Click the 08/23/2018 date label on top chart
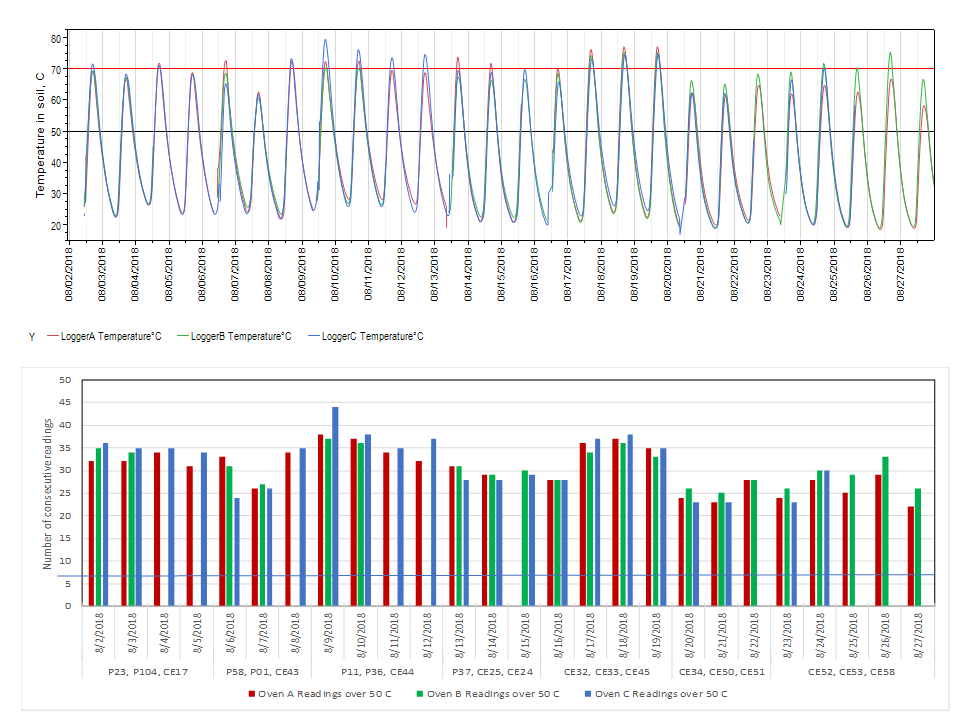The width and height of the screenshot is (960, 720). pos(768,274)
